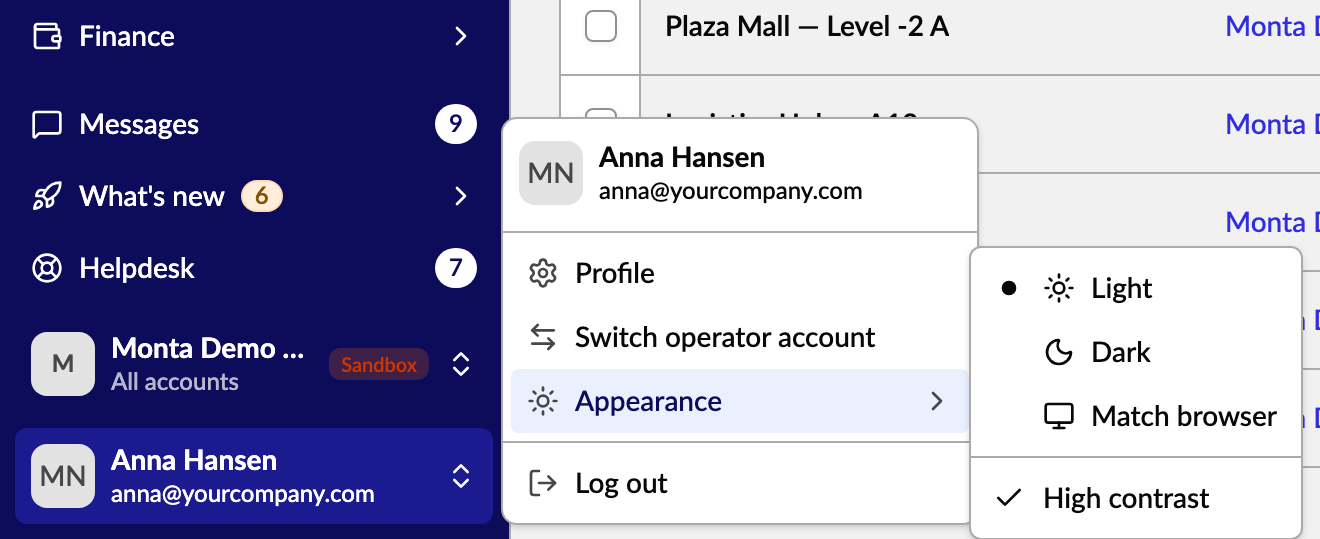Viewport: 1320px width, 539px height.
Task: Check the Plaza Mall row checkbox
Action: click(601, 26)
